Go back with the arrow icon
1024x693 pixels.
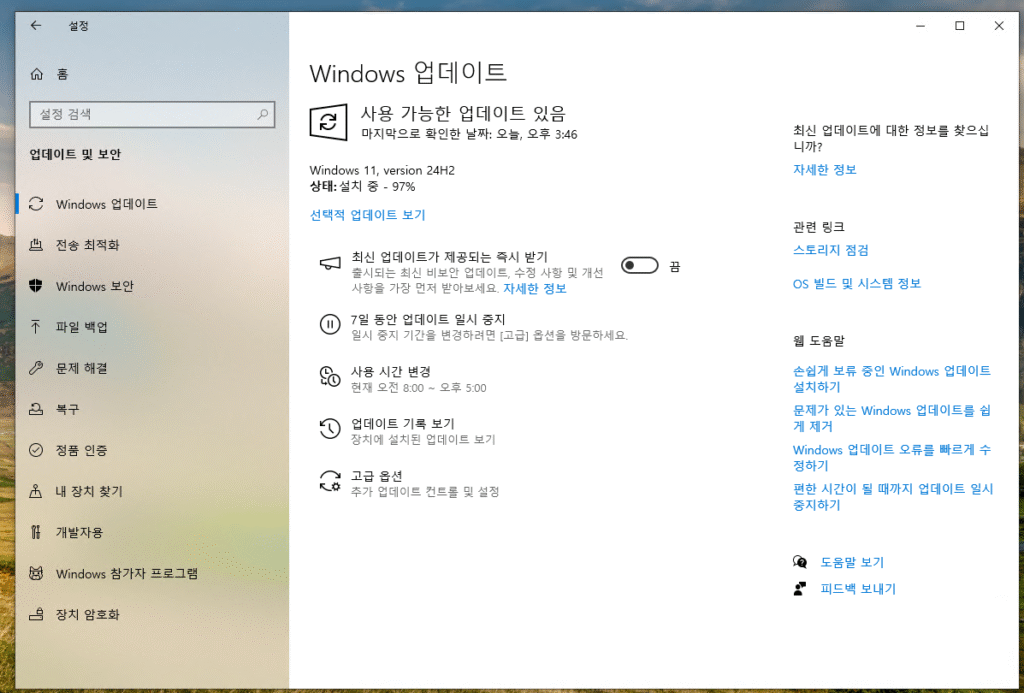pos(36,25)
